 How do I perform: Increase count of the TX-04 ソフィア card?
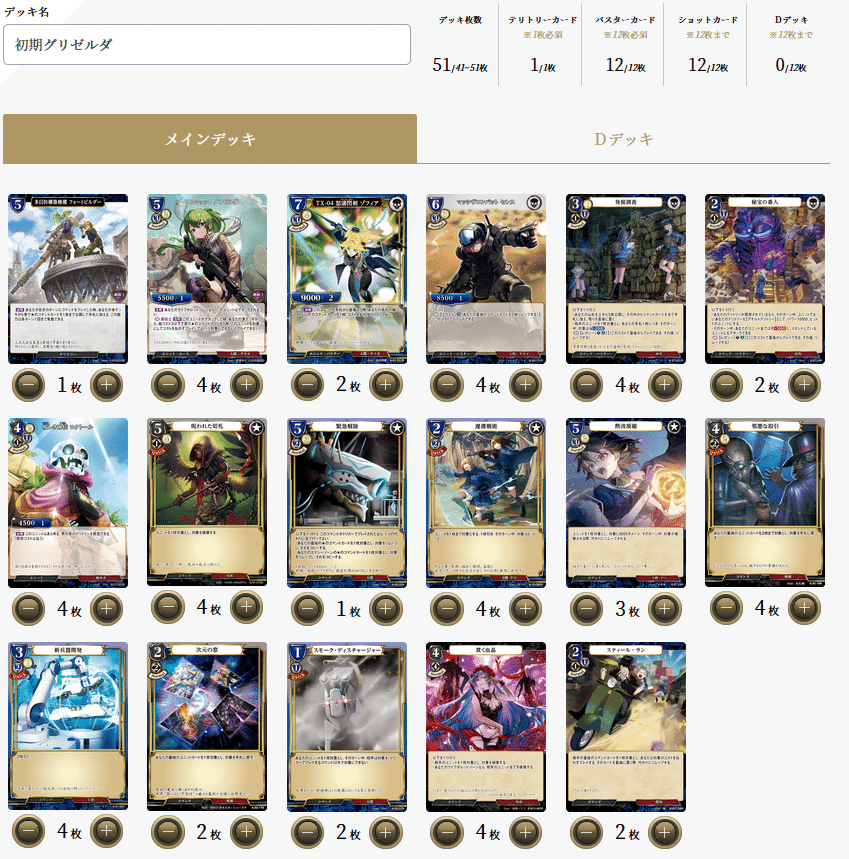[386, 385]
